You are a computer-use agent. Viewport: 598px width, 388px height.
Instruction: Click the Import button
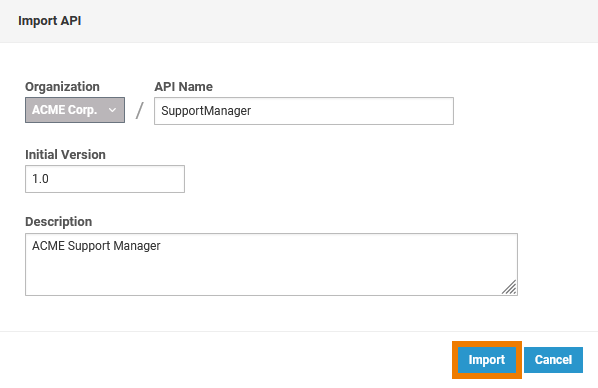(487, 360)
